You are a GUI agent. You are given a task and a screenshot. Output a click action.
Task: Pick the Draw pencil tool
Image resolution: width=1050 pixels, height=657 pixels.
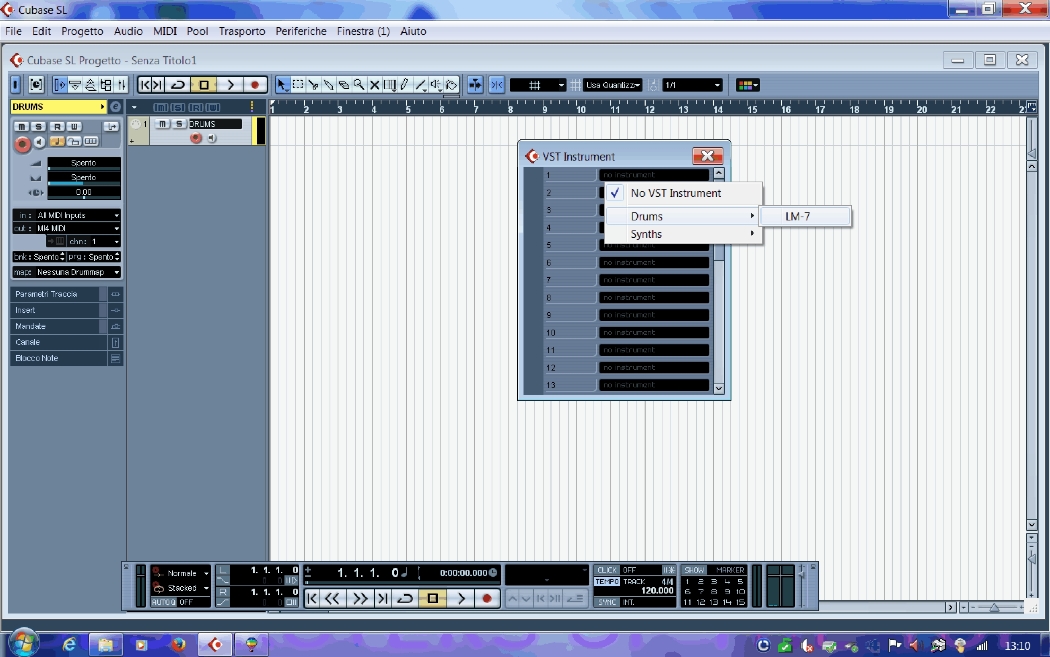[405, 85]
